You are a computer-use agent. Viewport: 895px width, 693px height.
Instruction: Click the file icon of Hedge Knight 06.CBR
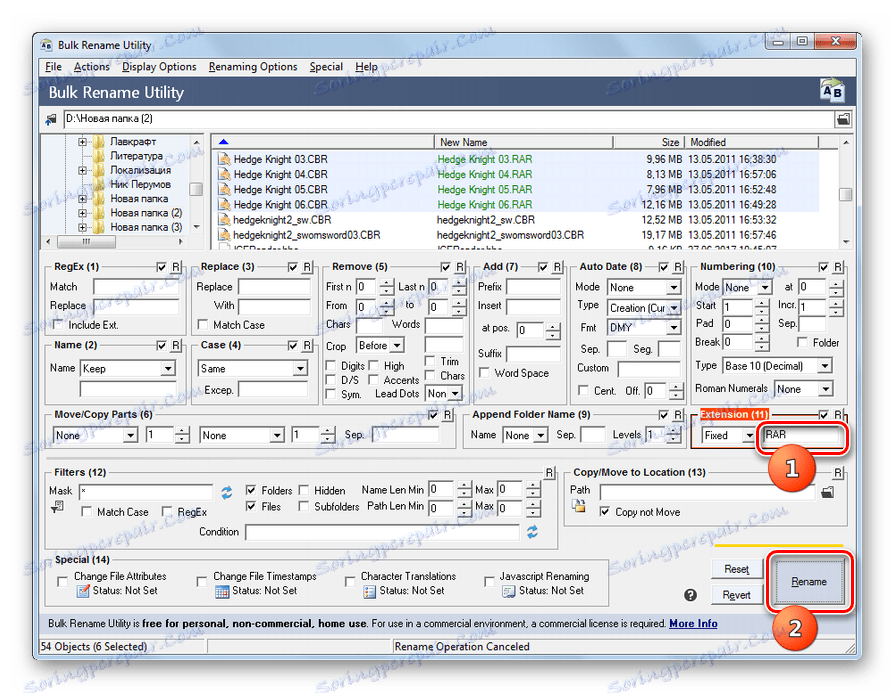224,204
